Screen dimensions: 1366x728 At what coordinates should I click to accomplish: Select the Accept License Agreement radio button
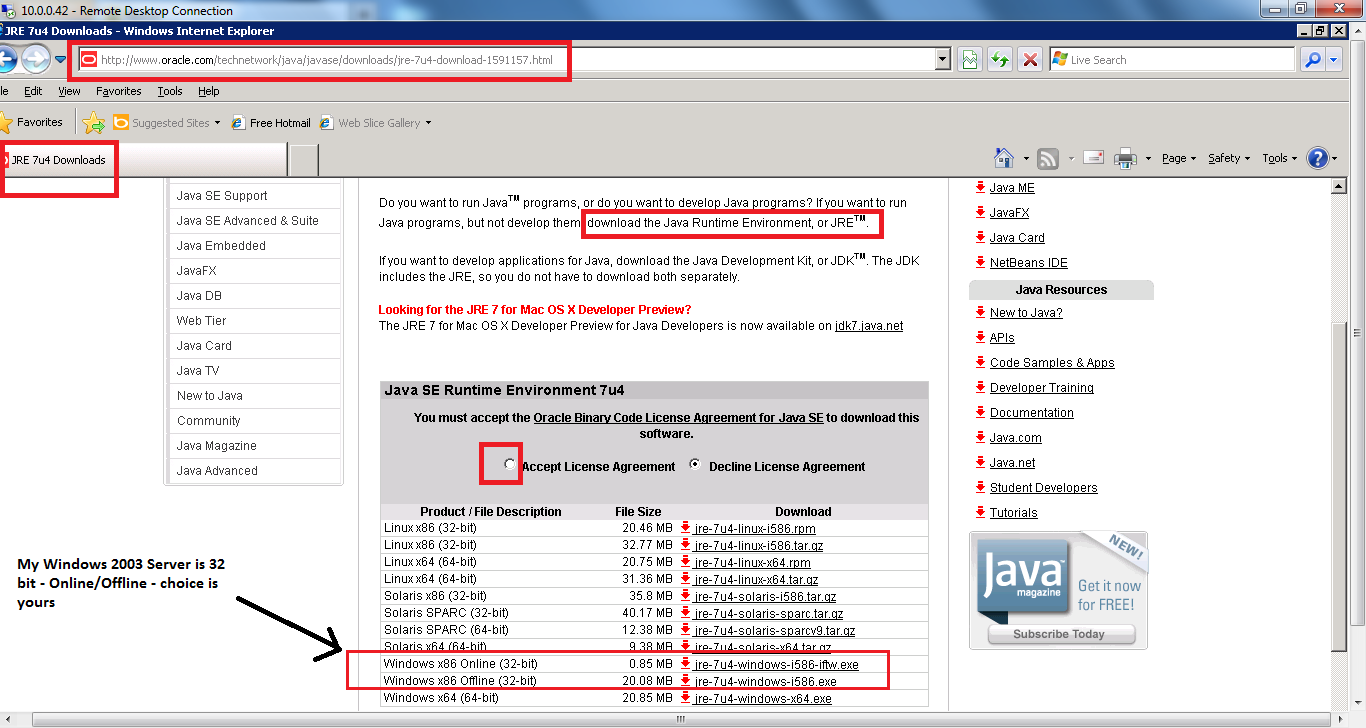(510, 465)
